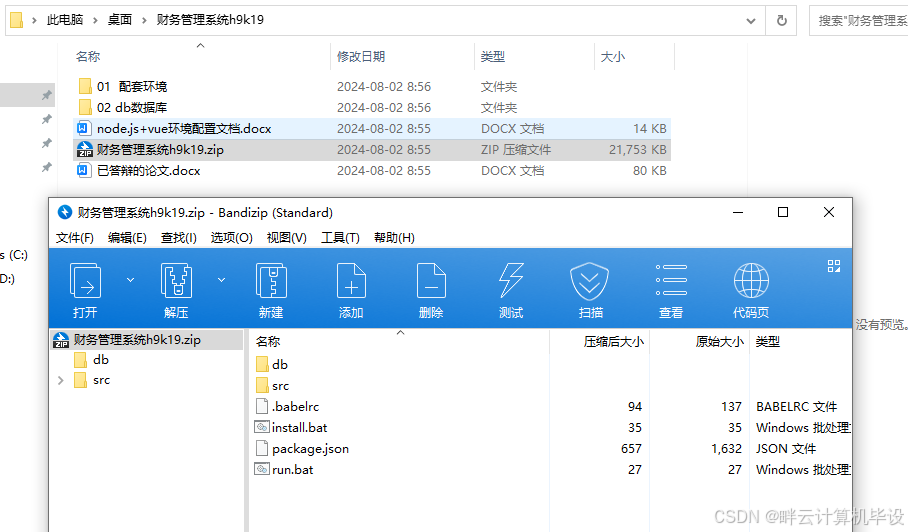Expand the arrow after 此电脑 in breadcrumb
The height and width of the screenshot is (532, 908).
pos(95,20)
